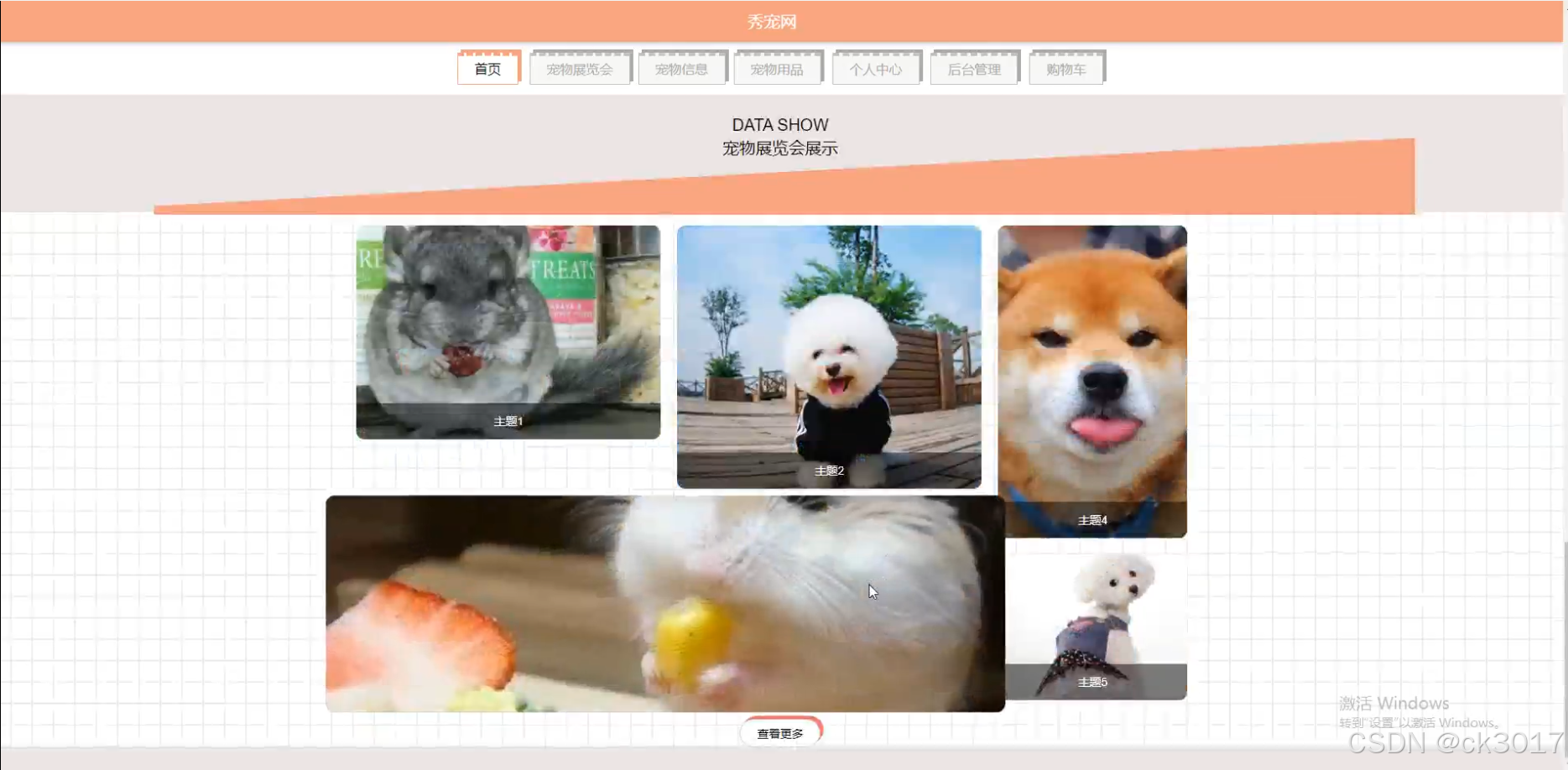Open the chinchilla thumbnail labeled 主题1

tap(508, 332)
